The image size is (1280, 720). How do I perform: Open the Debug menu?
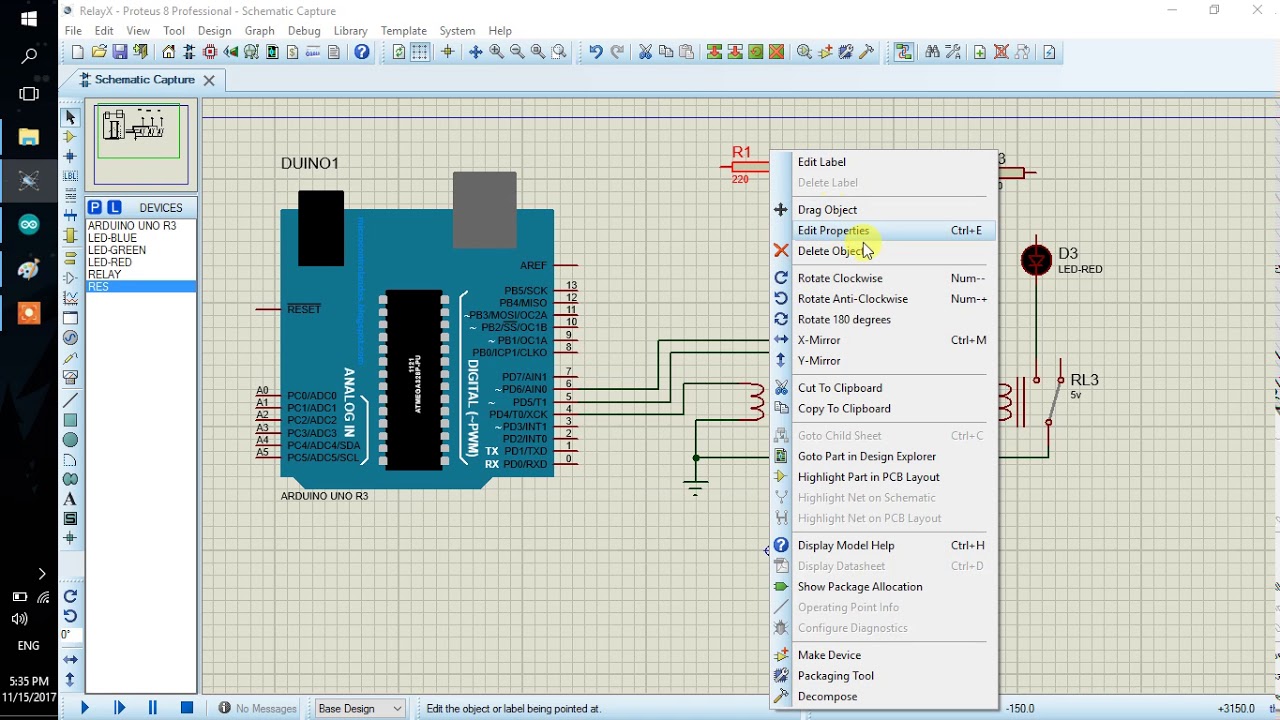pyautogui.click(x=304, y=31)
